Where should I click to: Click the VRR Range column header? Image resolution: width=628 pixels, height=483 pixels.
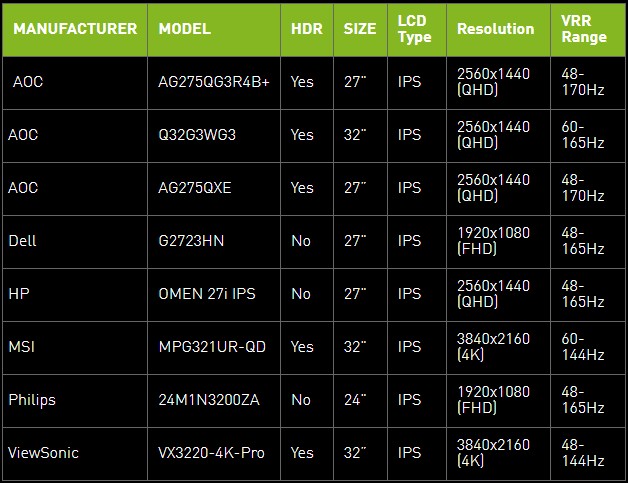click(584, 29)
